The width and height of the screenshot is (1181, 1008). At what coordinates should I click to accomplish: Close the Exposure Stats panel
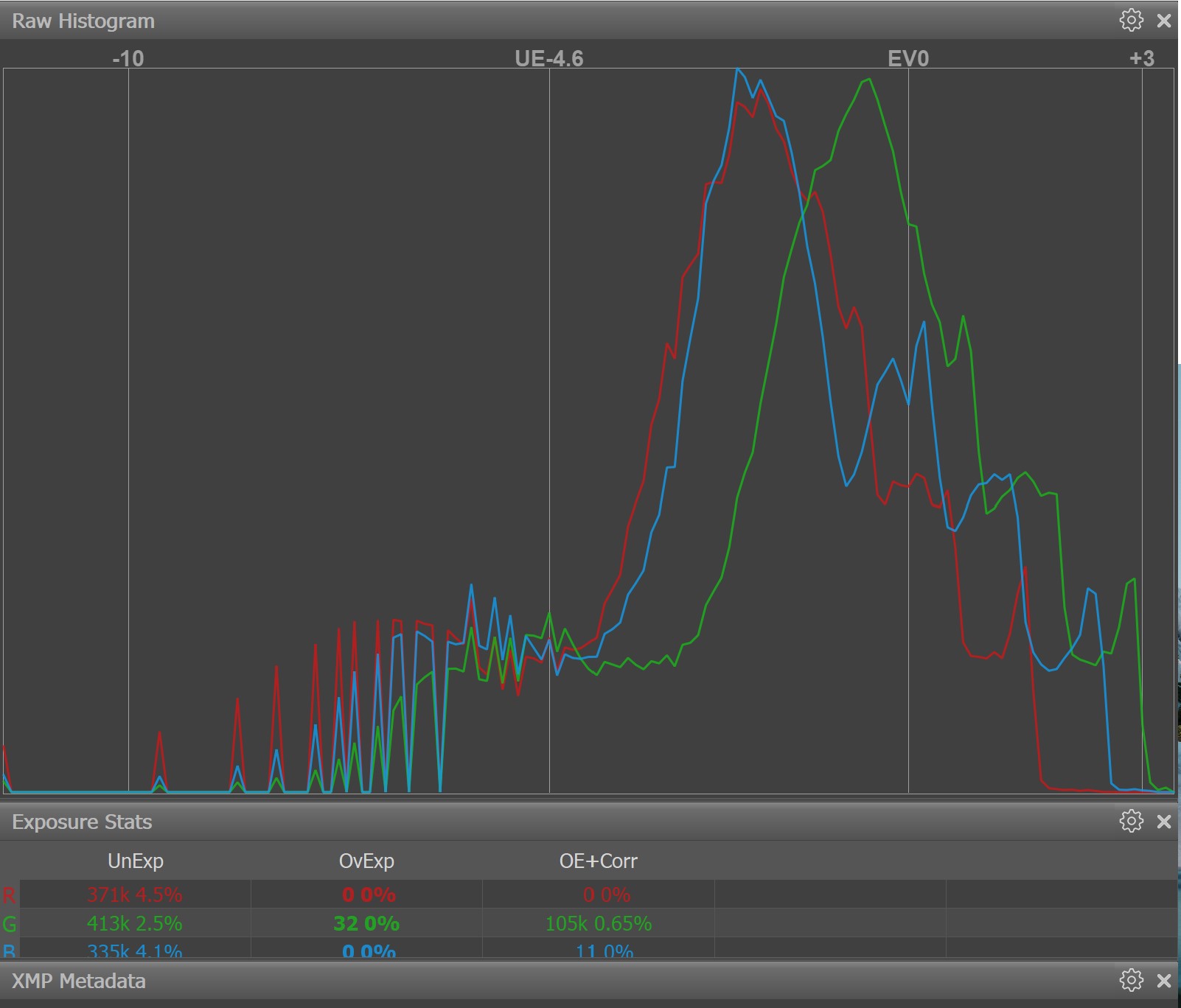click(1164, 822)
